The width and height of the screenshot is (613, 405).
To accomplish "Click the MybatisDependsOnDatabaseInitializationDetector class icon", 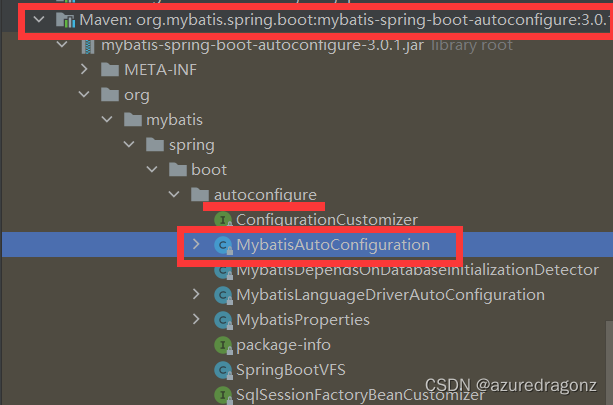I will coord(224,270).
